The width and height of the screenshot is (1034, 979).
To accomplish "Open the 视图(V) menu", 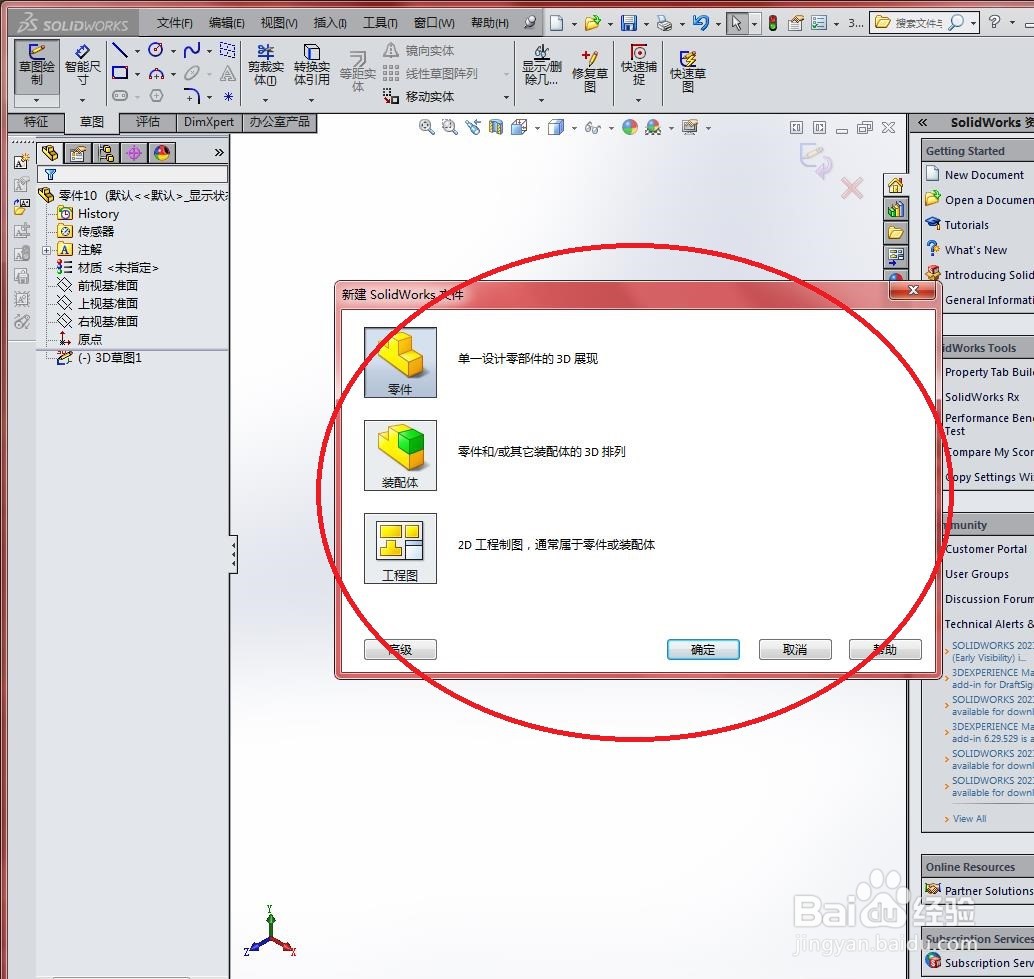I will coord(278,23).
